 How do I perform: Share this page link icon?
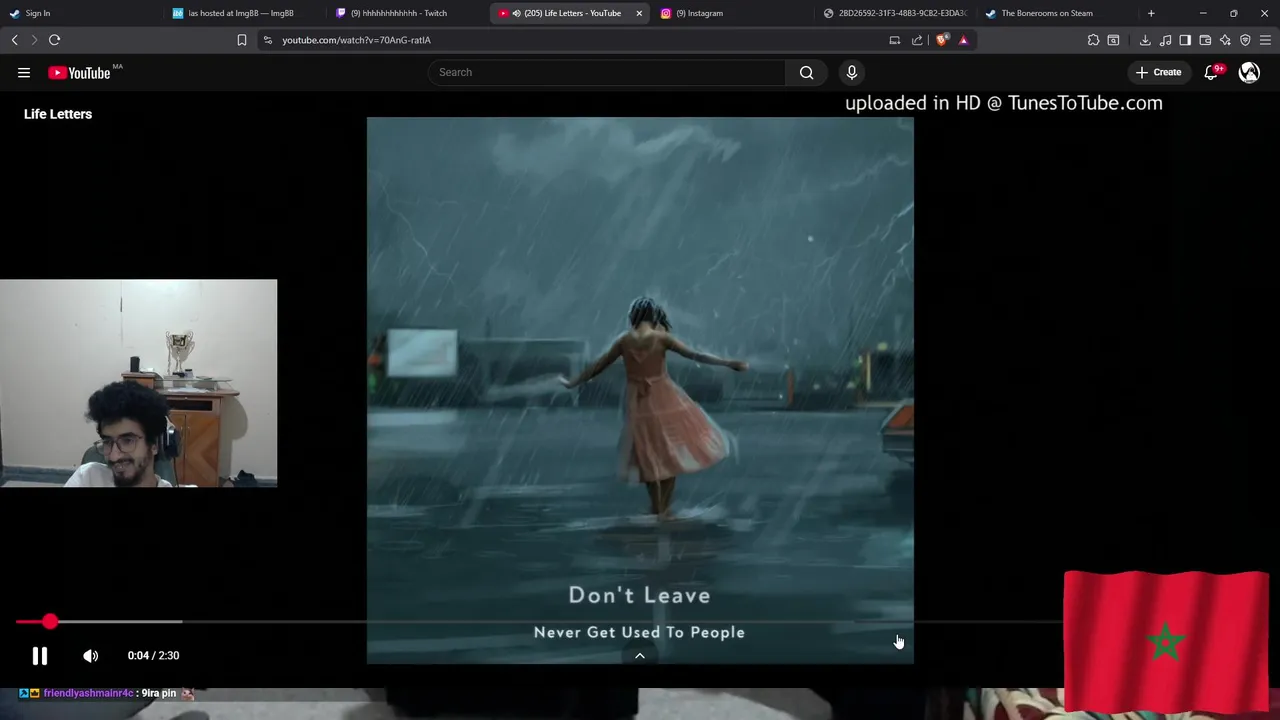coord(917,40)
